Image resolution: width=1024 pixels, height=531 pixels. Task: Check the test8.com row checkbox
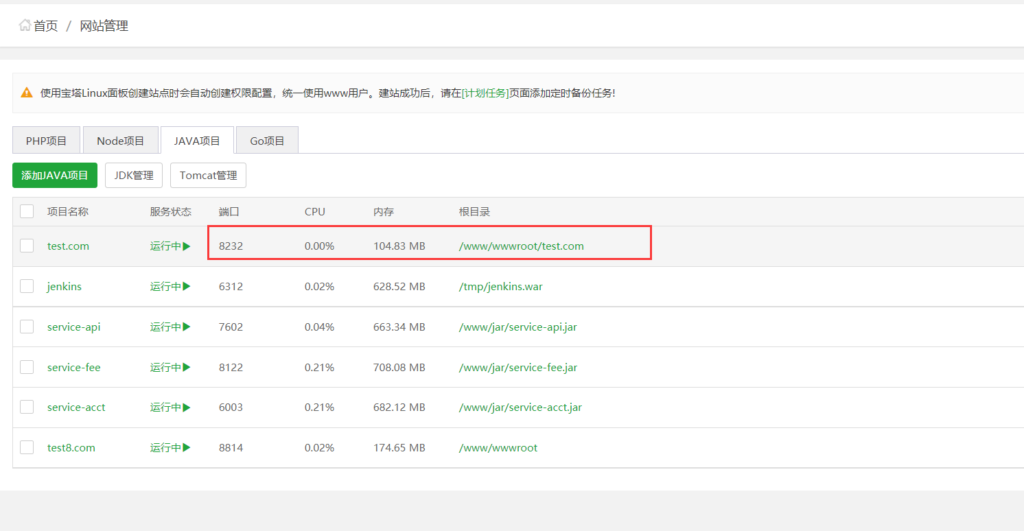pos(27,447)
